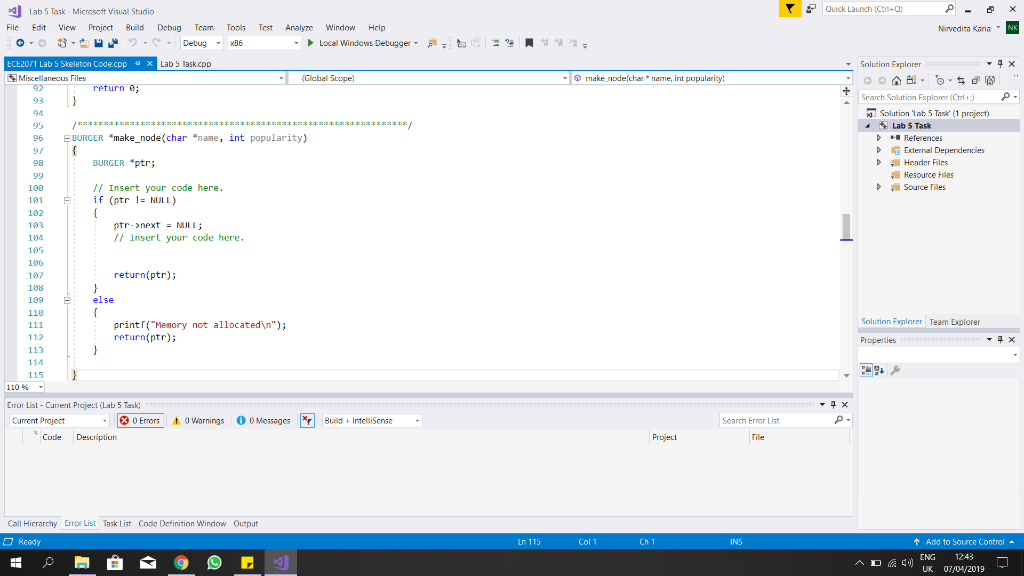Click the Toggle Bookmark icon
The image size is (1024, 576).
tap(529, 43)
